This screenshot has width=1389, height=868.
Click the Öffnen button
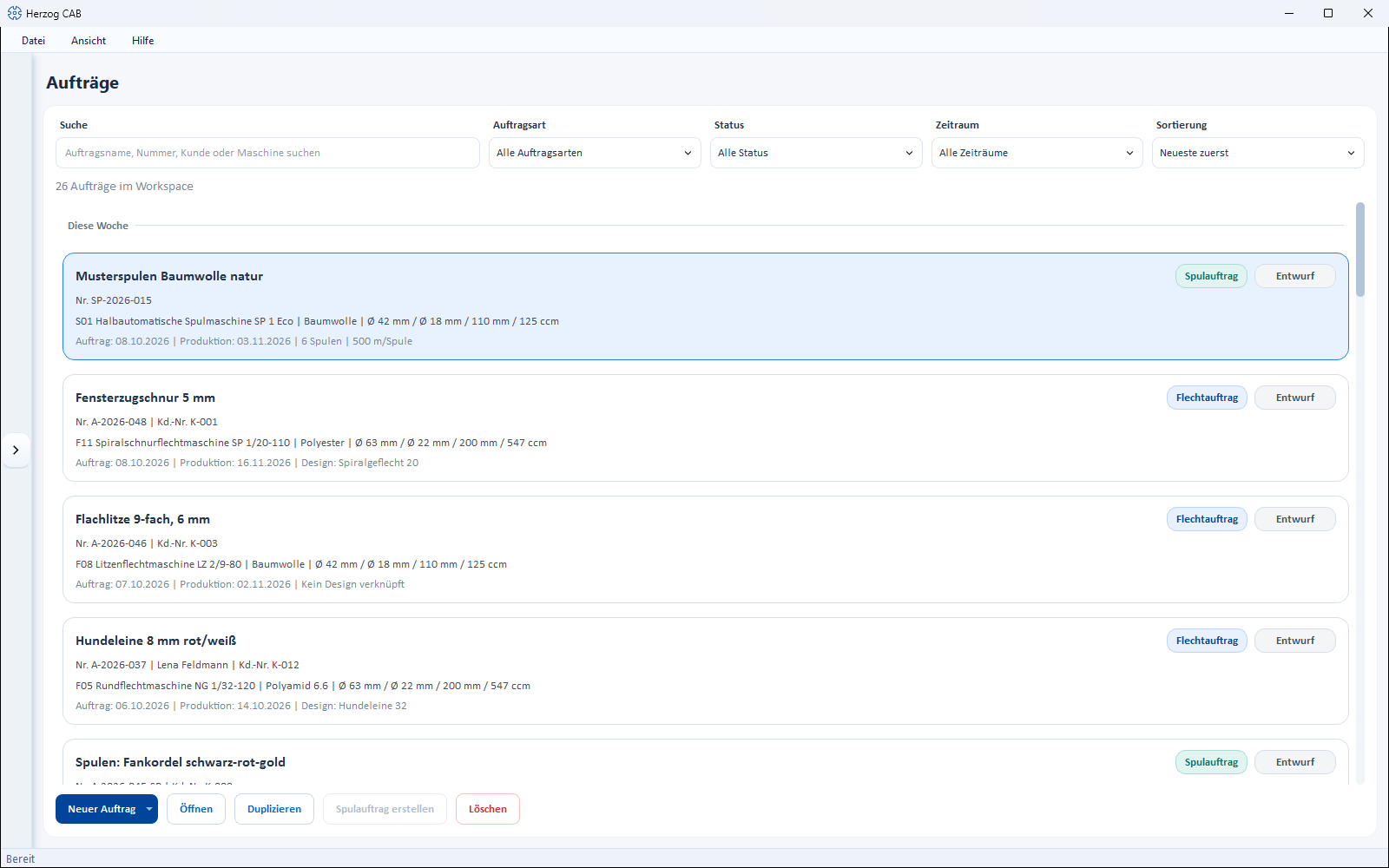(x=196, y=809)
